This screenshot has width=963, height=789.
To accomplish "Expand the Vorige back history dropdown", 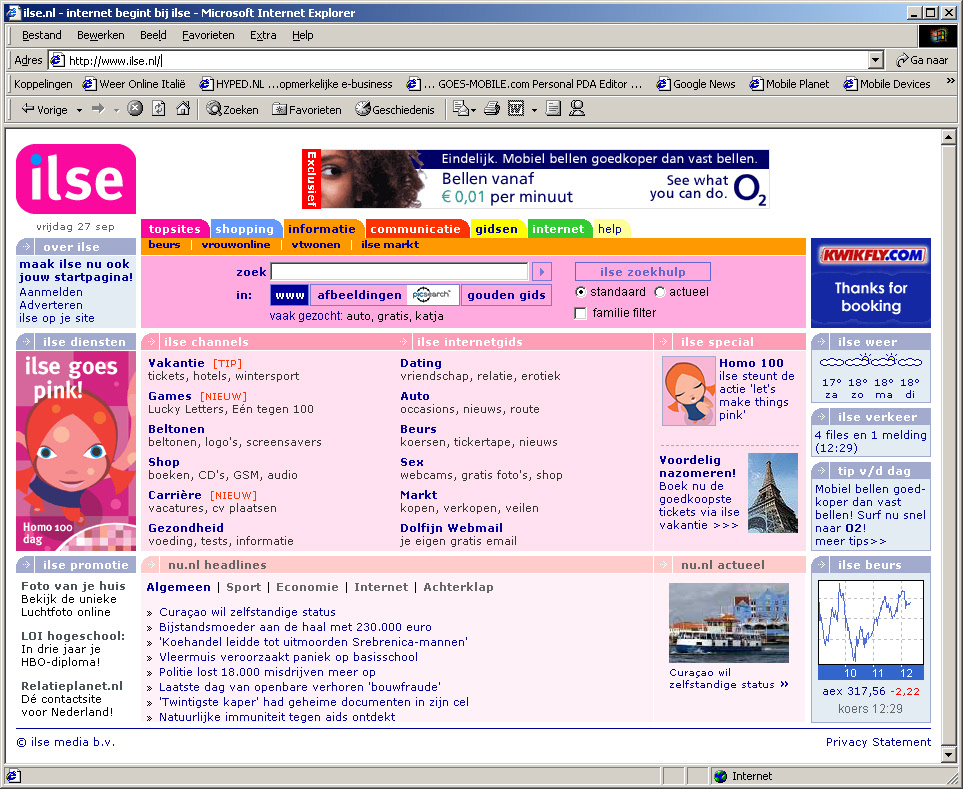I will tap(79, 110).
